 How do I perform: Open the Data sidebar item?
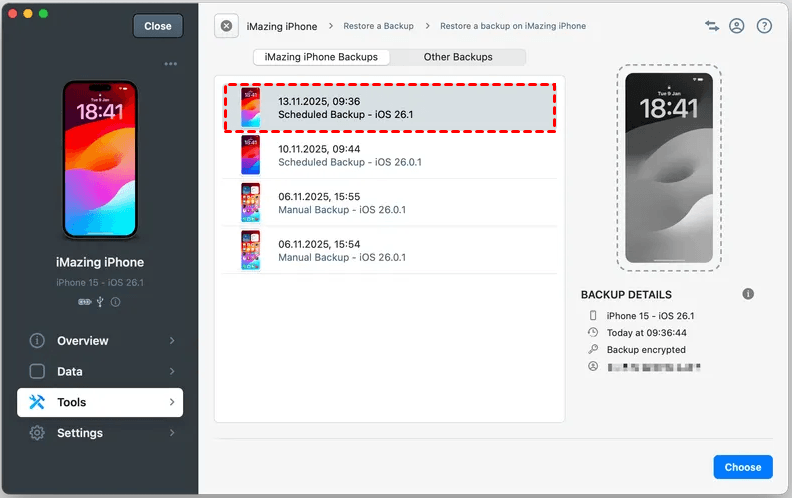pyautogui.click(x=100, y=371)
